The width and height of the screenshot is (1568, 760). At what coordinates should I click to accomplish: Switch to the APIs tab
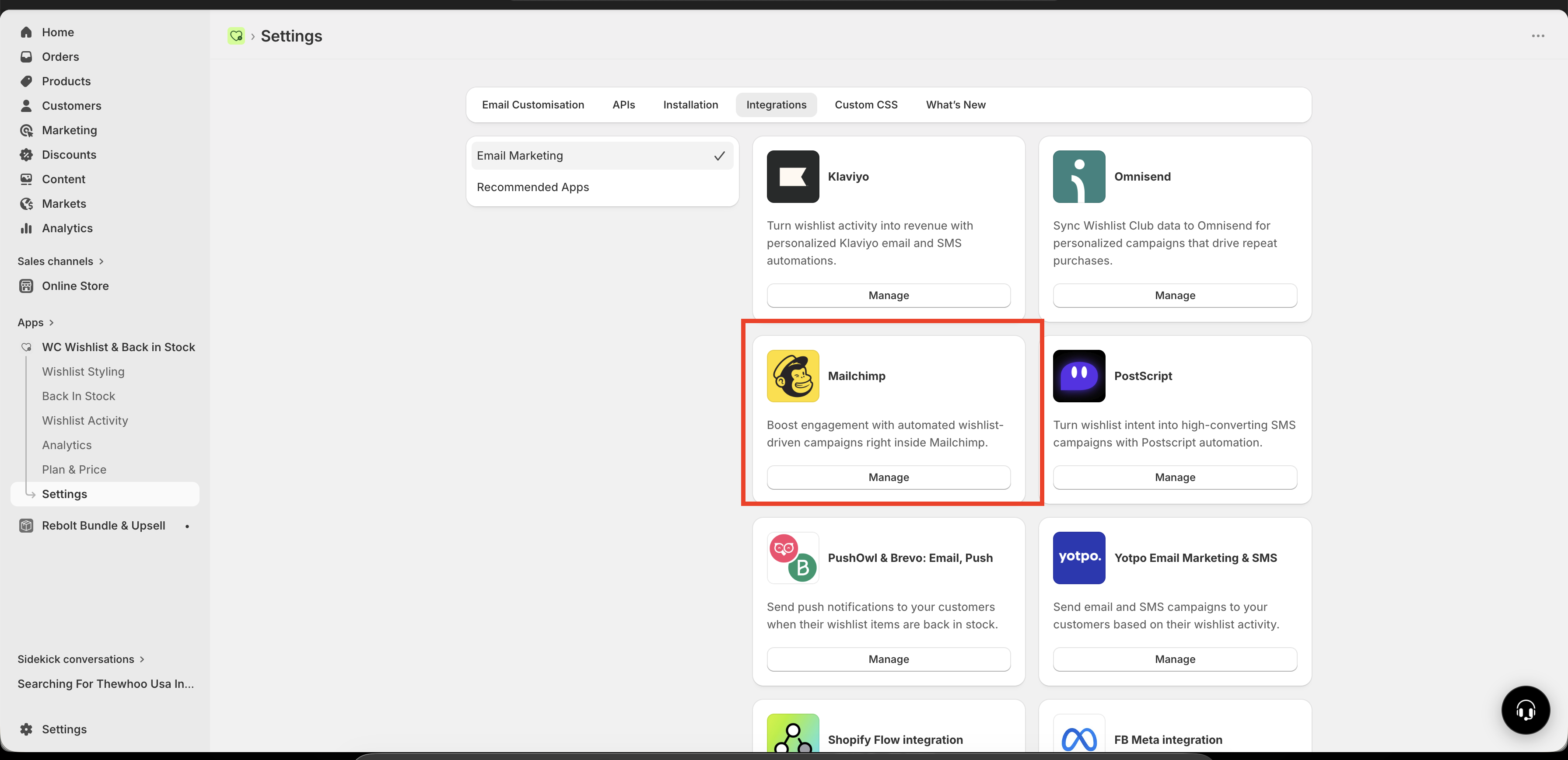coord(623,105)
